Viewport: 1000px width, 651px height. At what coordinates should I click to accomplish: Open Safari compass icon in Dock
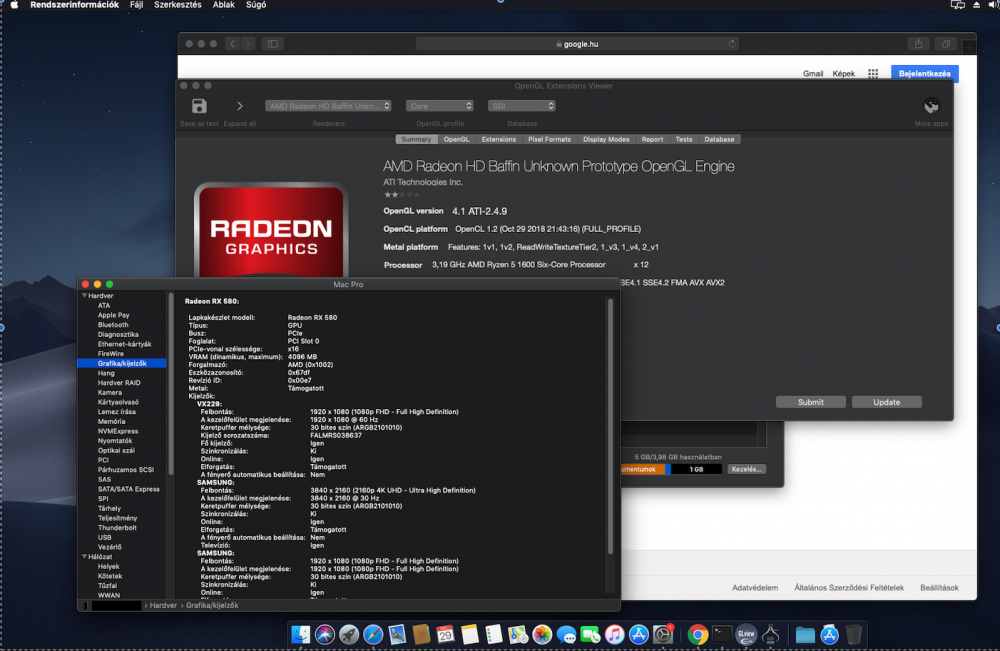click(x=373, y=634)
